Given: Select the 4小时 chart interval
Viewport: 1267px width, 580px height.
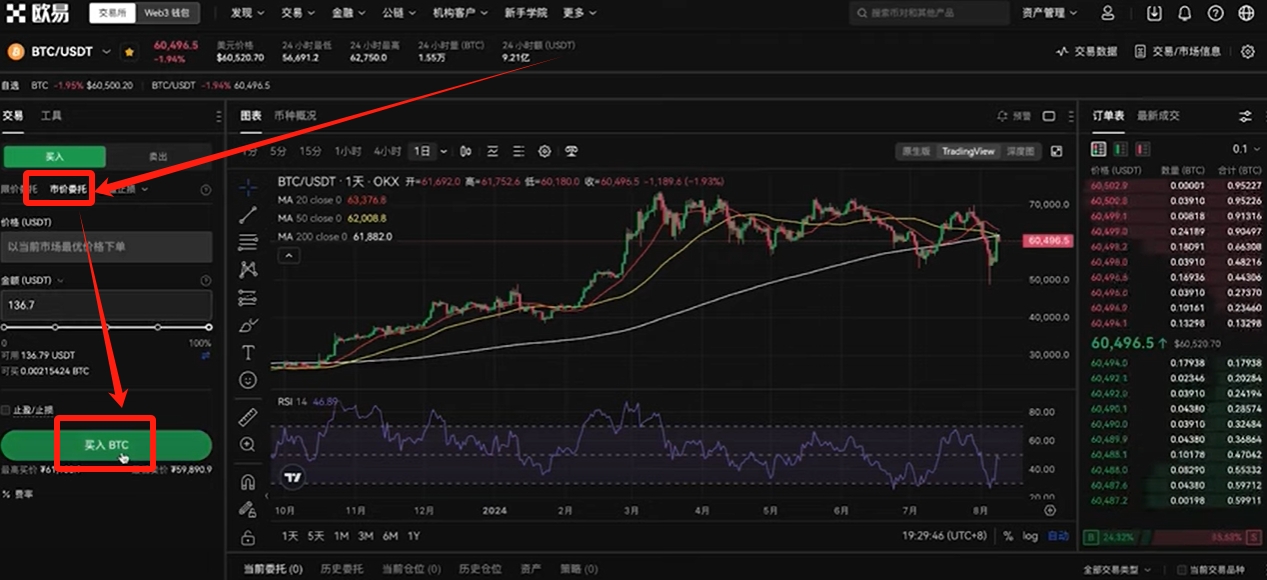Looking at the screenshot, I should click(387, 151).
